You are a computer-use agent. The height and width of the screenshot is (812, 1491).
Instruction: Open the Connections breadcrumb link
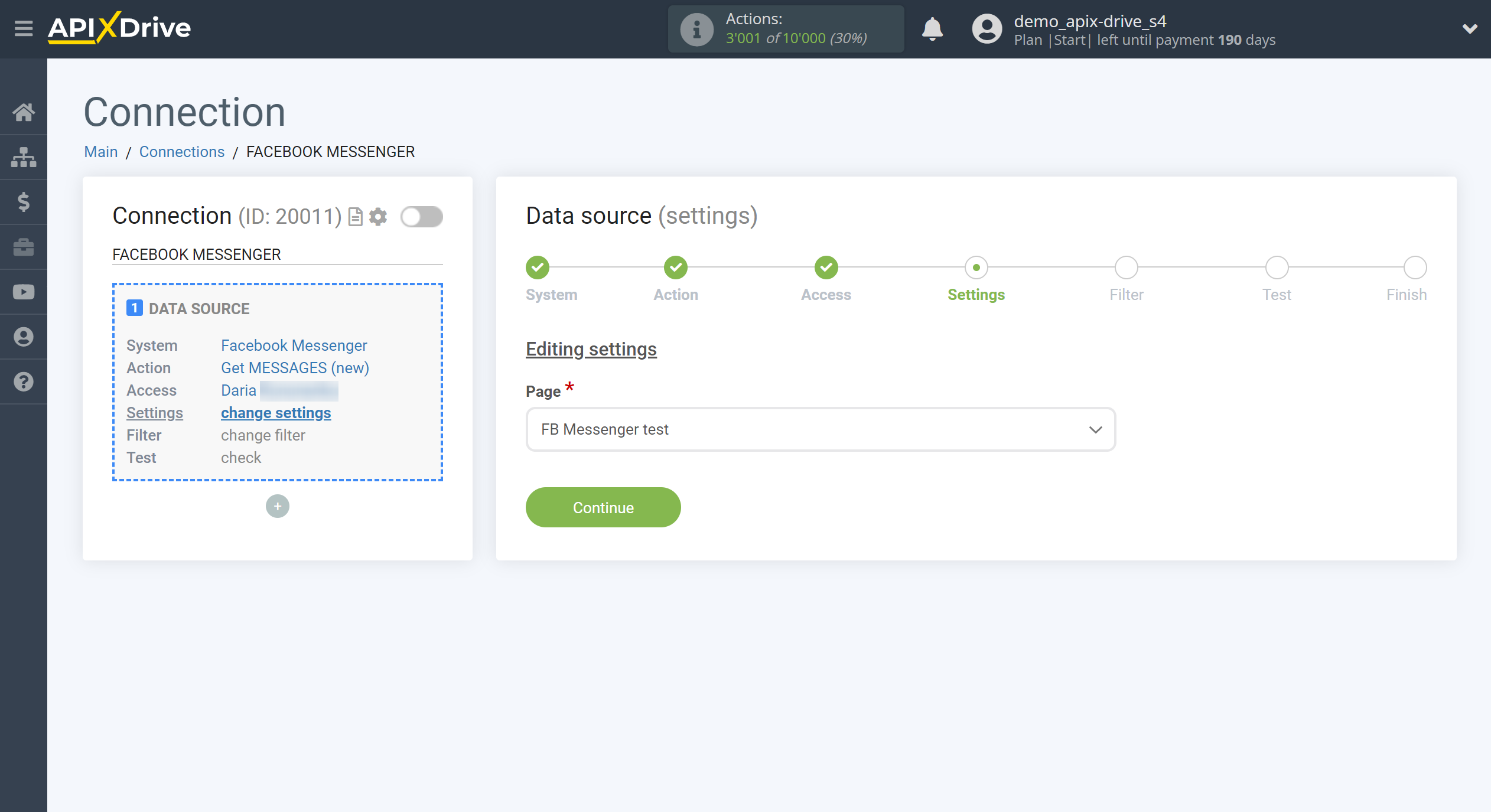(182, 152)
